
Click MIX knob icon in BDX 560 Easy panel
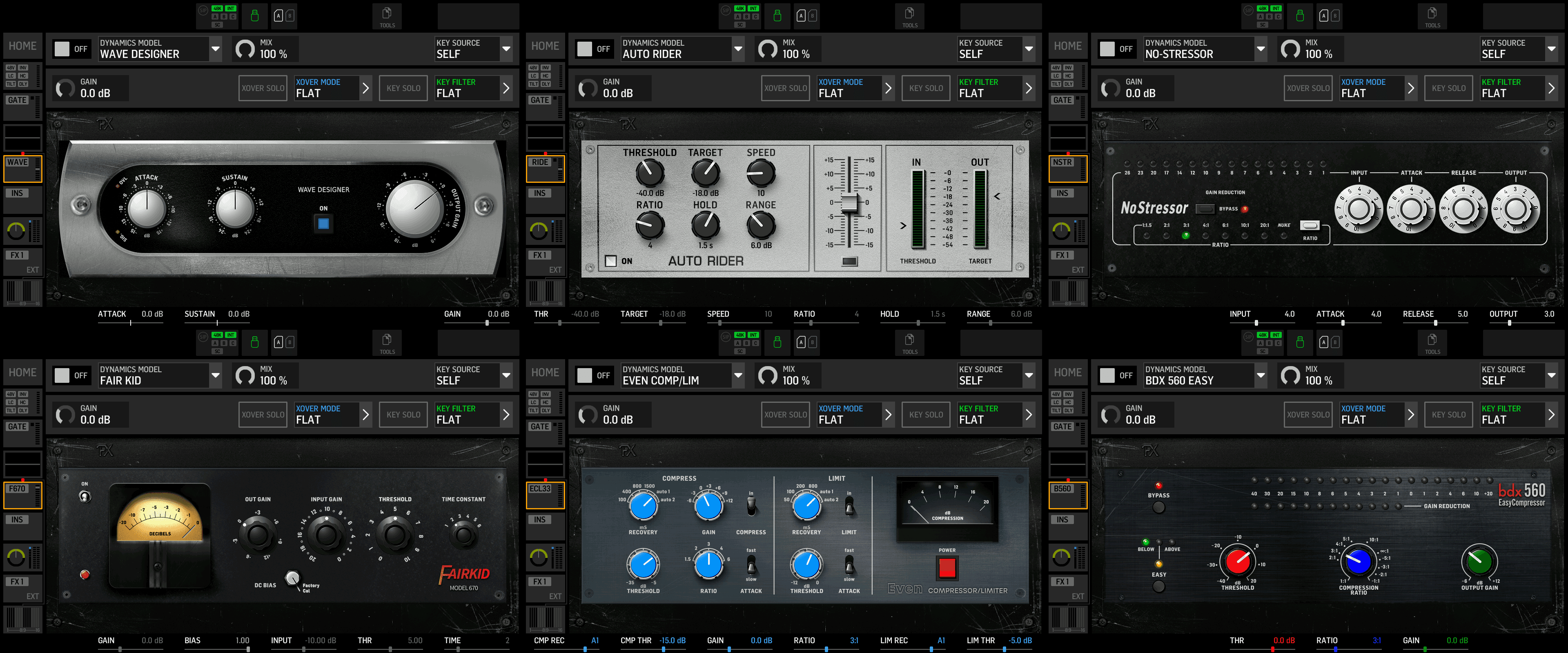(1290, 375)
